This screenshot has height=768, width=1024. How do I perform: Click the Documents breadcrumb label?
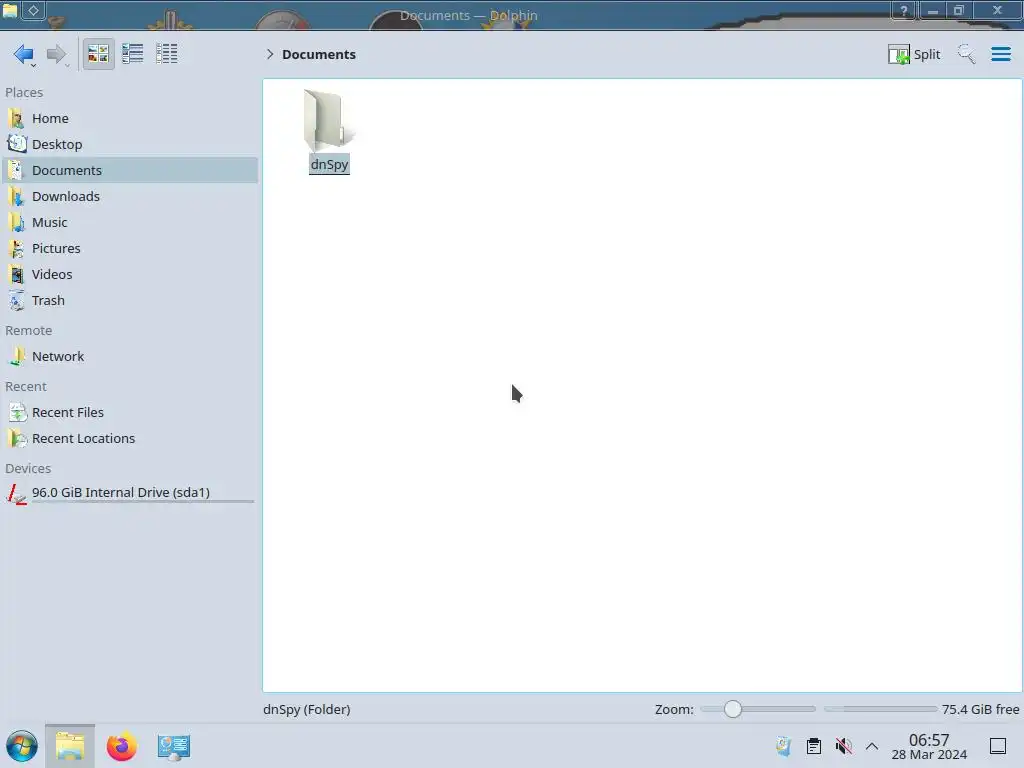click(x=319, y=54)
